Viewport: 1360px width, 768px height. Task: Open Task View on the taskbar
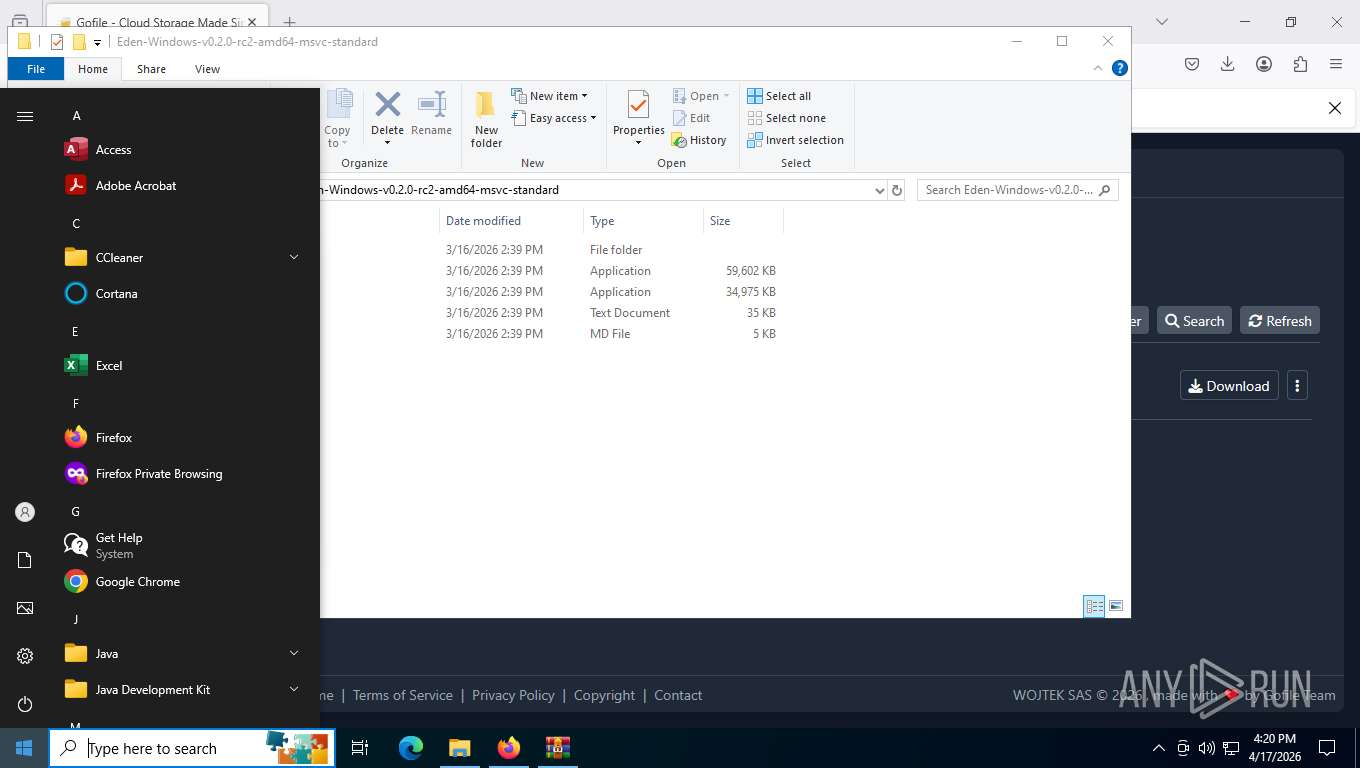click(x=360, y=748)
